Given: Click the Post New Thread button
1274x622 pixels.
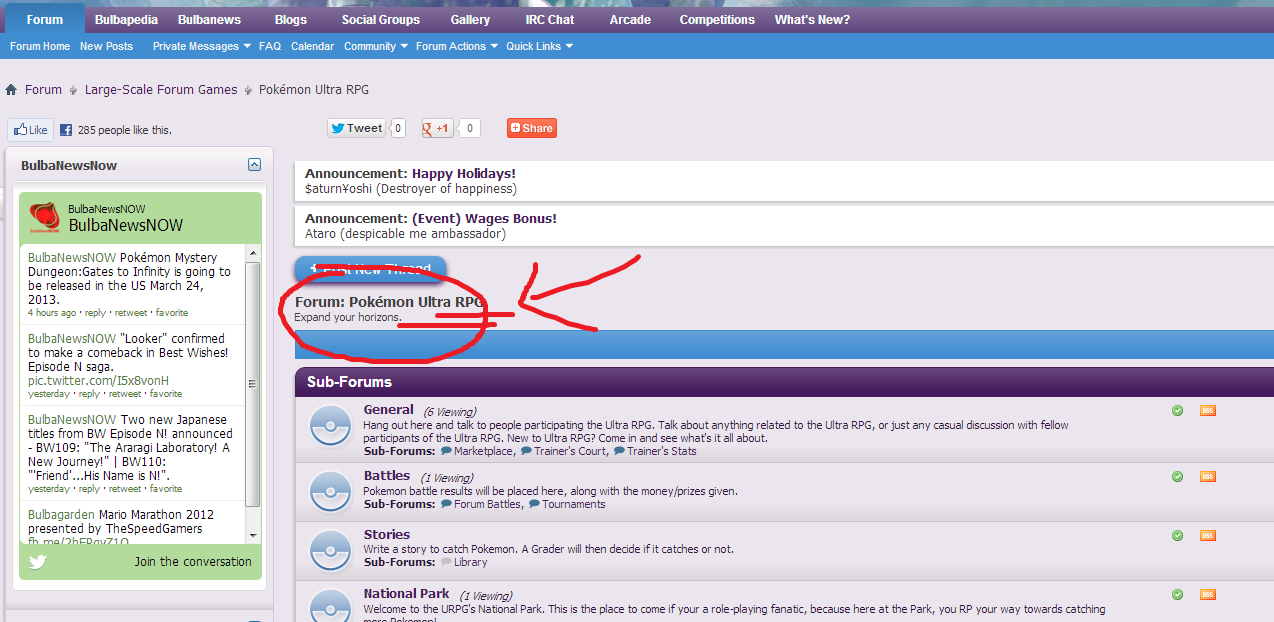Looking at the screenshot, I should pos(370,270).
